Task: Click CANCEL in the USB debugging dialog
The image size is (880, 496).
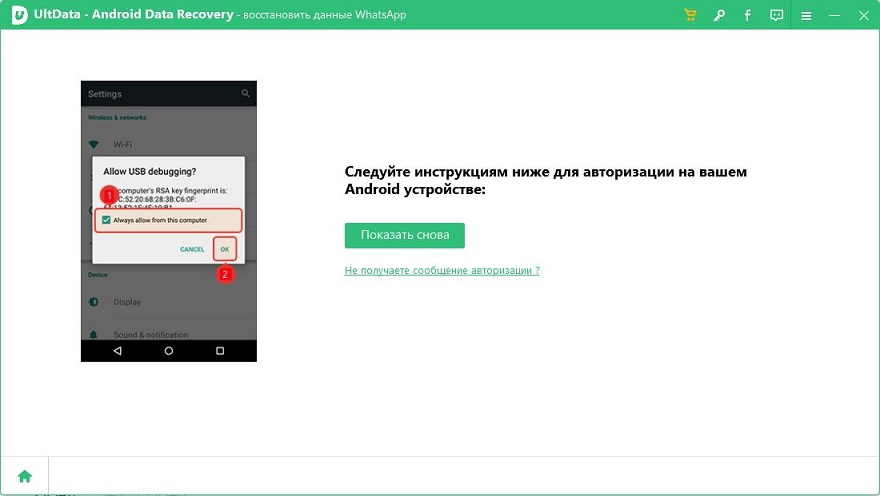Action: tap(192, 249)
